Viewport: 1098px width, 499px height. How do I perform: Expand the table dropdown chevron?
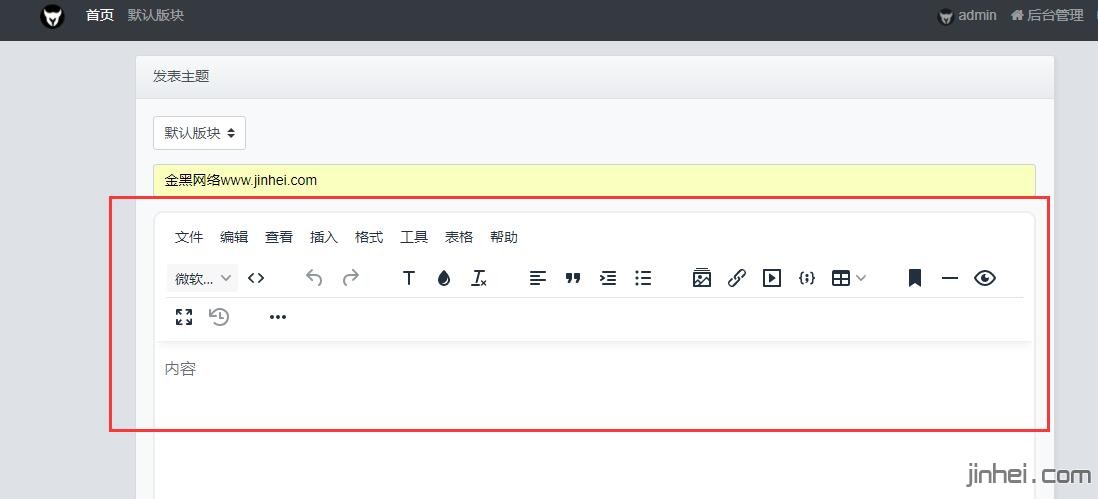[861, 278]
